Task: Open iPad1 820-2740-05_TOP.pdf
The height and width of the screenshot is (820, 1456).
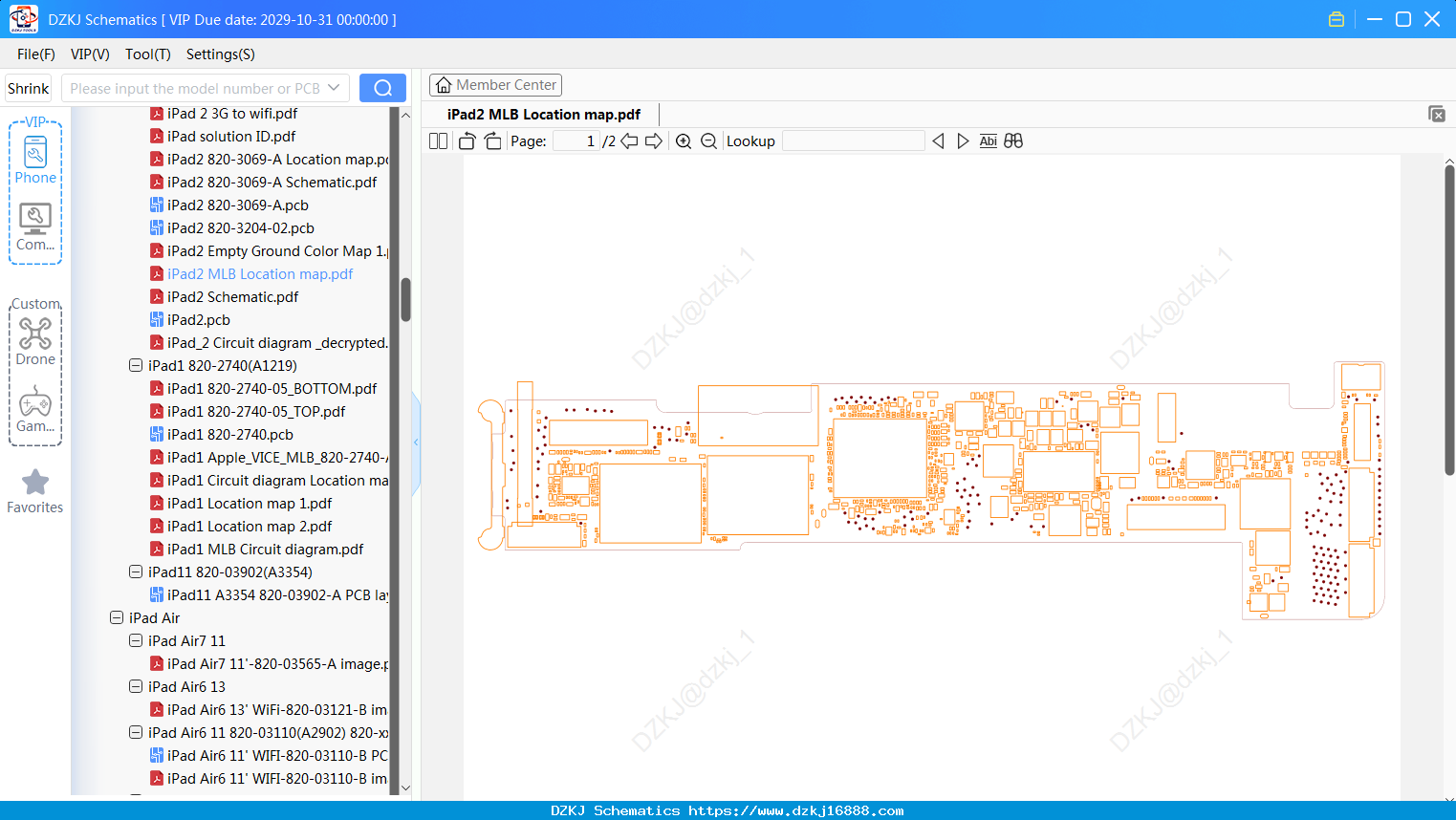Action: tap(256, 412)
